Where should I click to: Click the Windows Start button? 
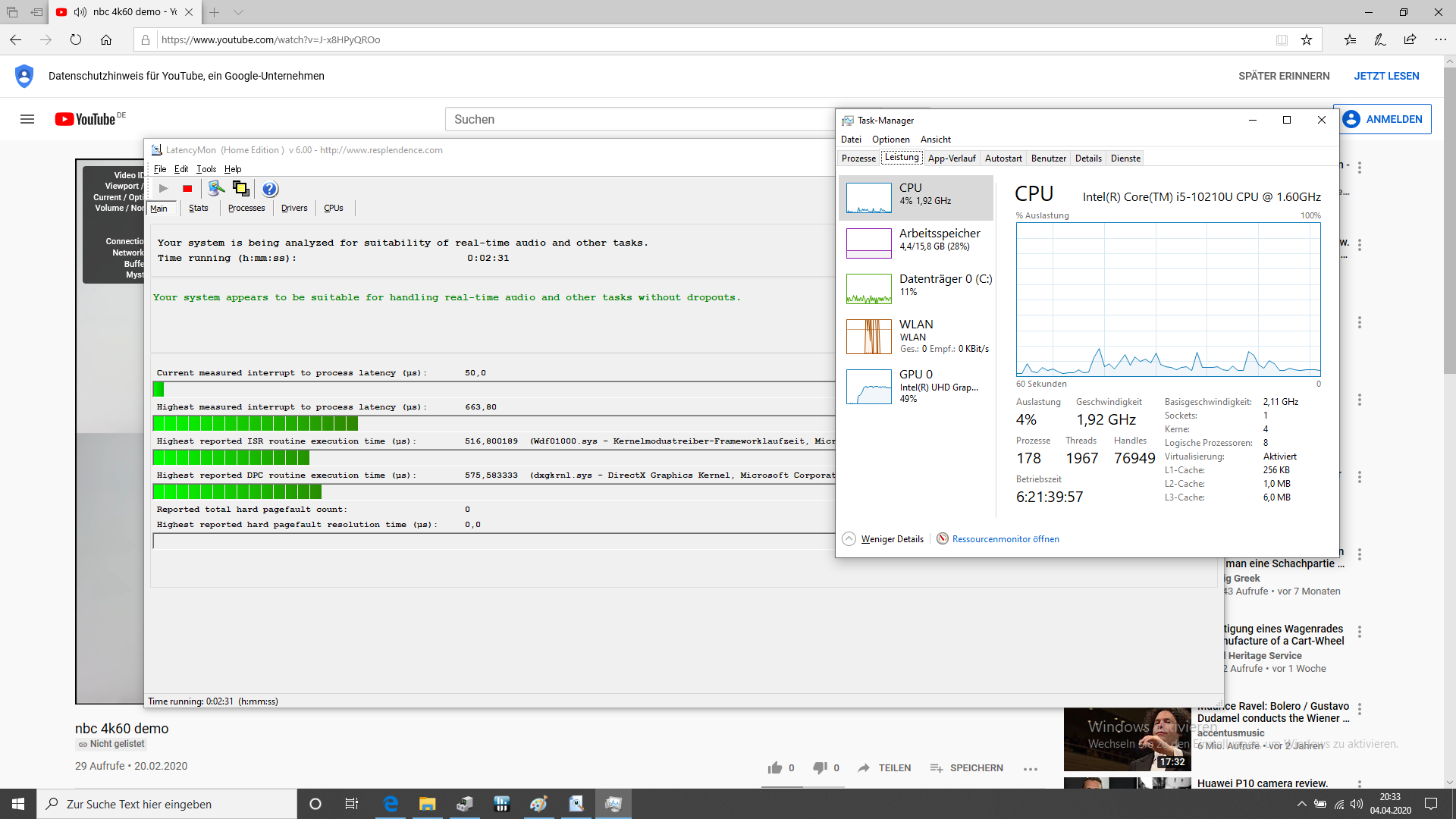18,804
